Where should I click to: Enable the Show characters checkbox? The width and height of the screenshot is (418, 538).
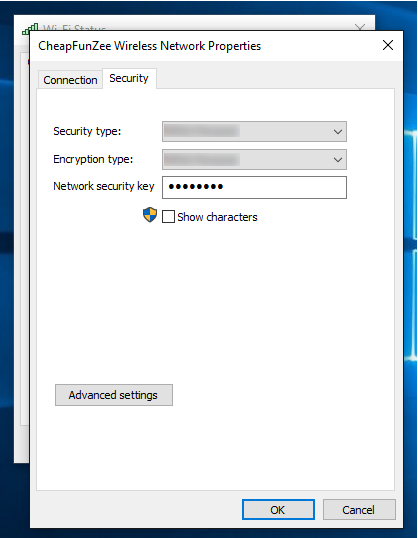click(168, 217)
